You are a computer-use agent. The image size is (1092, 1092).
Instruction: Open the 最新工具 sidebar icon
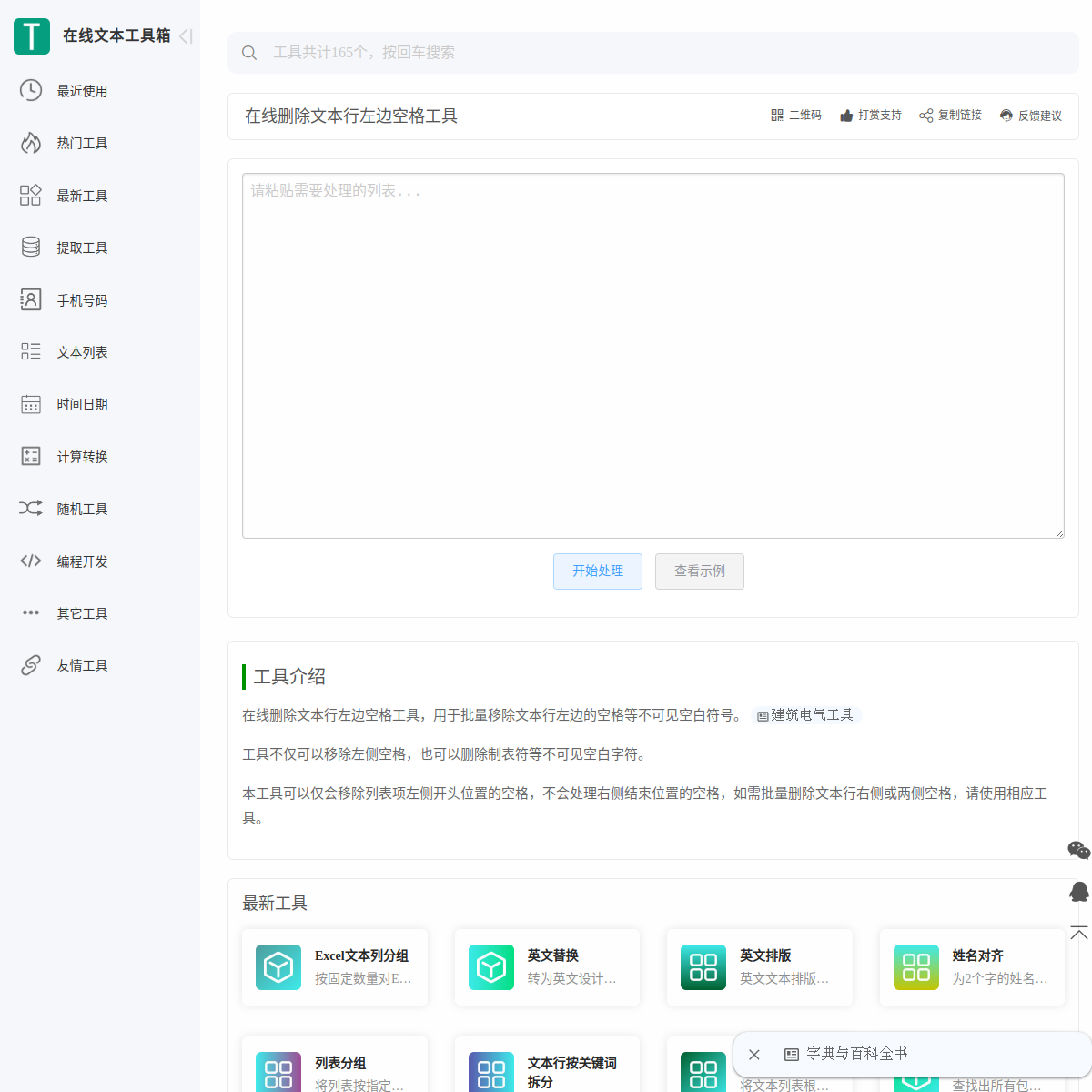tap(31, 195)
